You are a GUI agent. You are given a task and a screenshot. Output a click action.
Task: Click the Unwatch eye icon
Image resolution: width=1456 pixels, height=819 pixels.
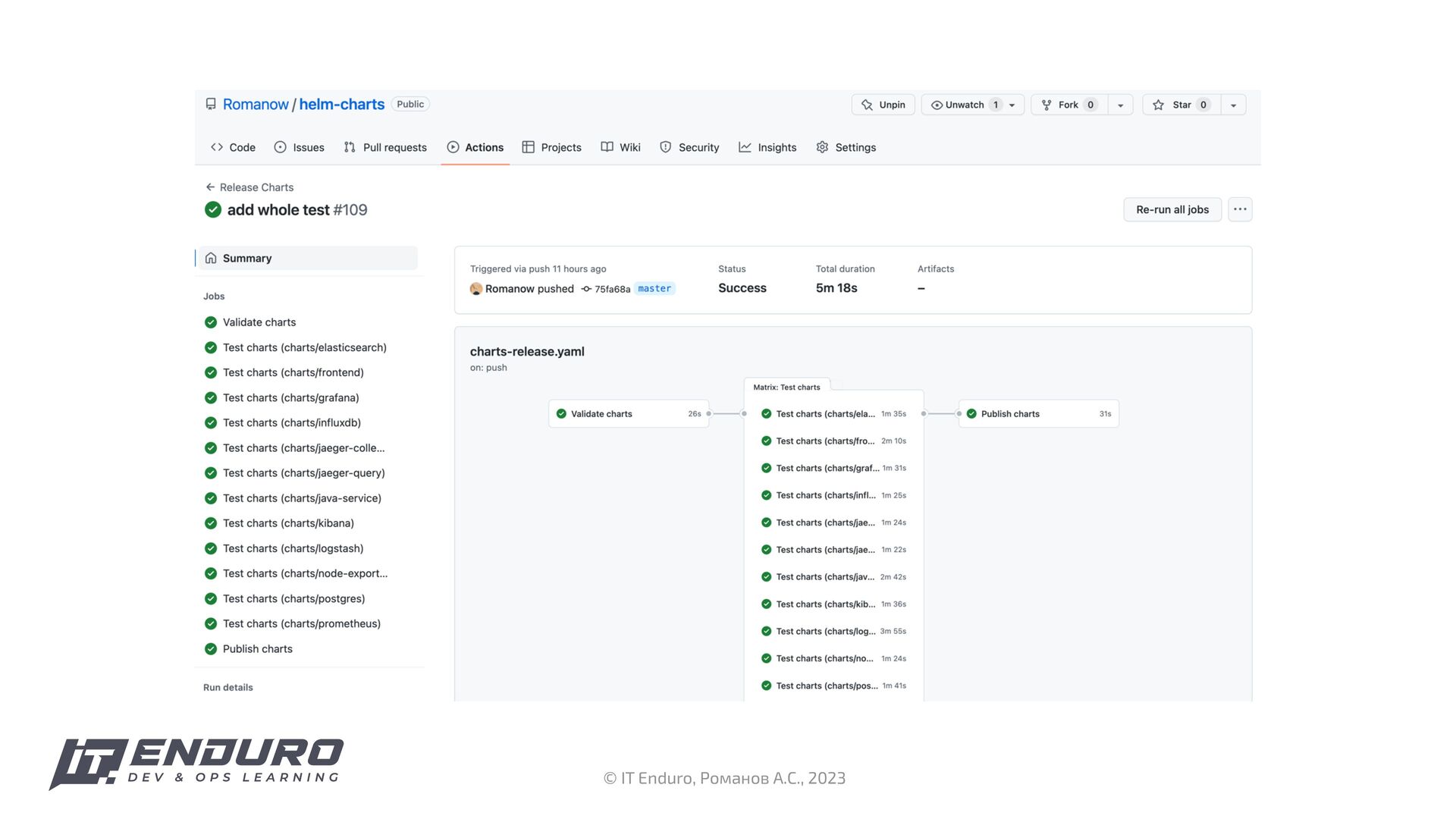(x=937, y=105)
